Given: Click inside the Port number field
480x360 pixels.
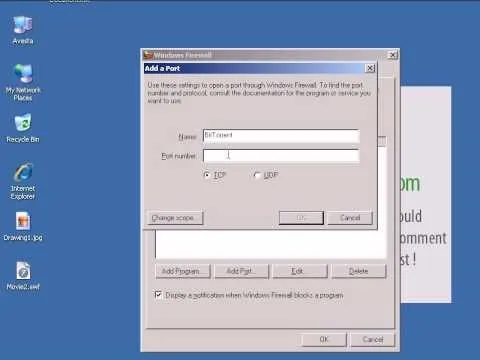Looking at the screenshot, I should [281, 156].
